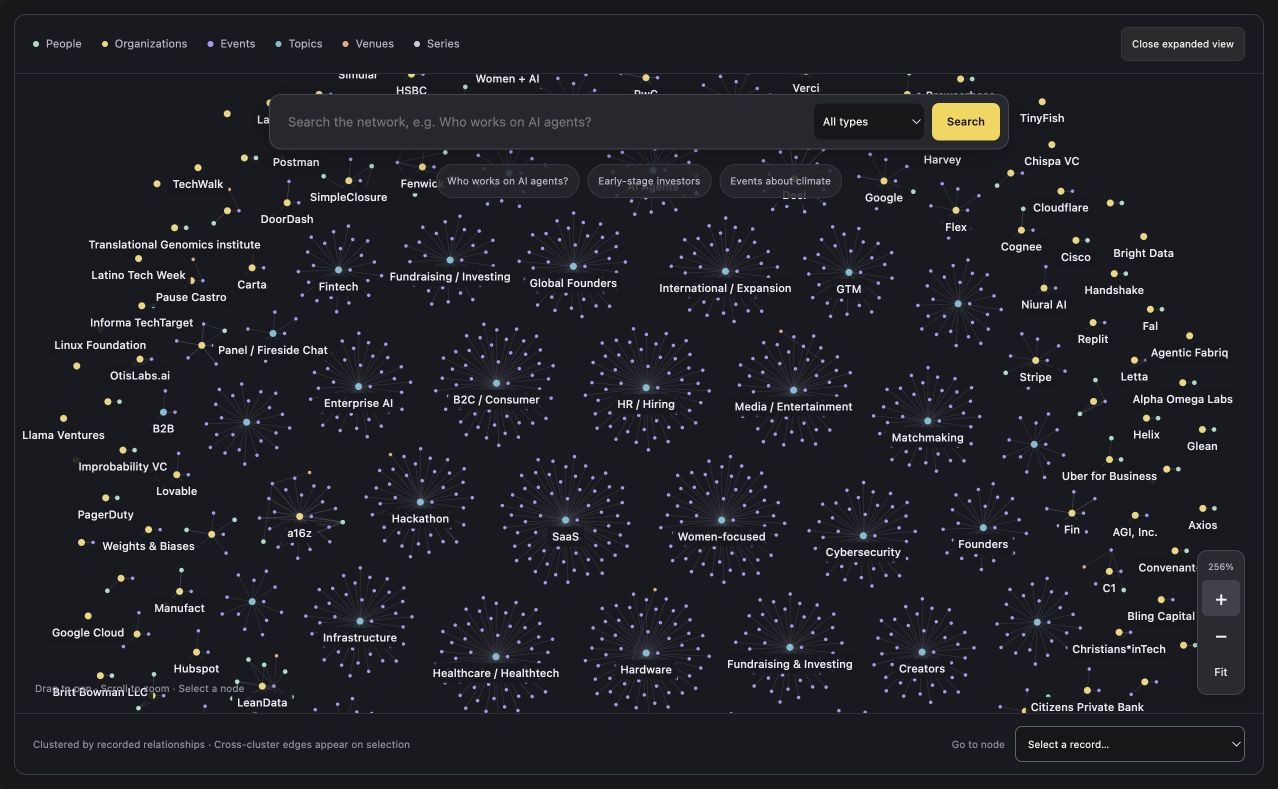This screenshot has height=789, width=1278.
Task: Click the Uber for Business label
Action: point(1109,476)
